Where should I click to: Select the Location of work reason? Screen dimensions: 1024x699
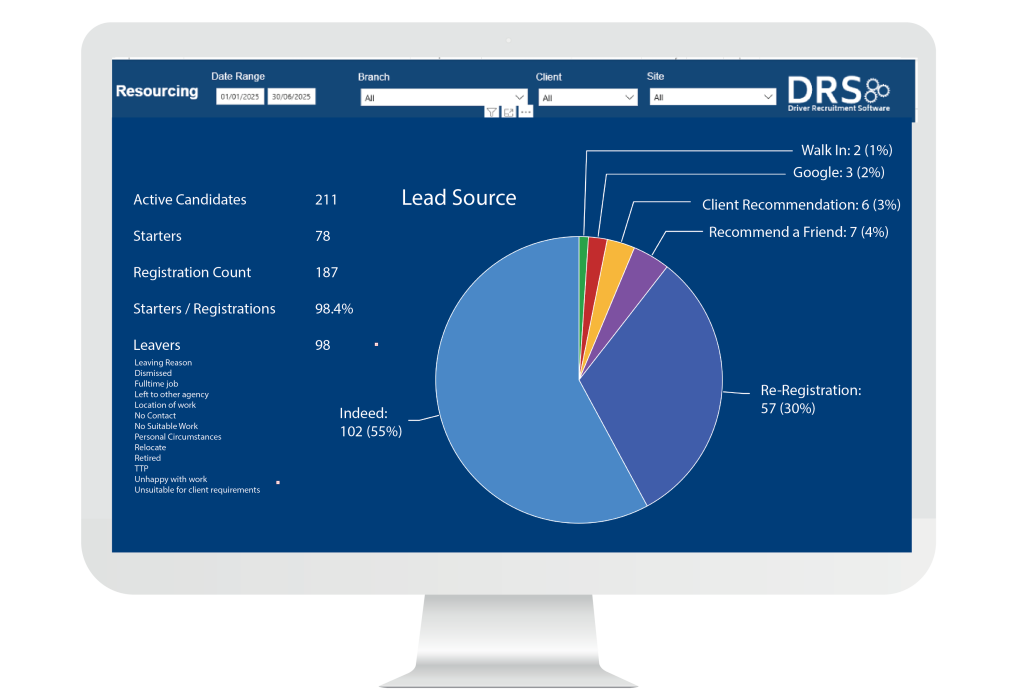[165, 405]
